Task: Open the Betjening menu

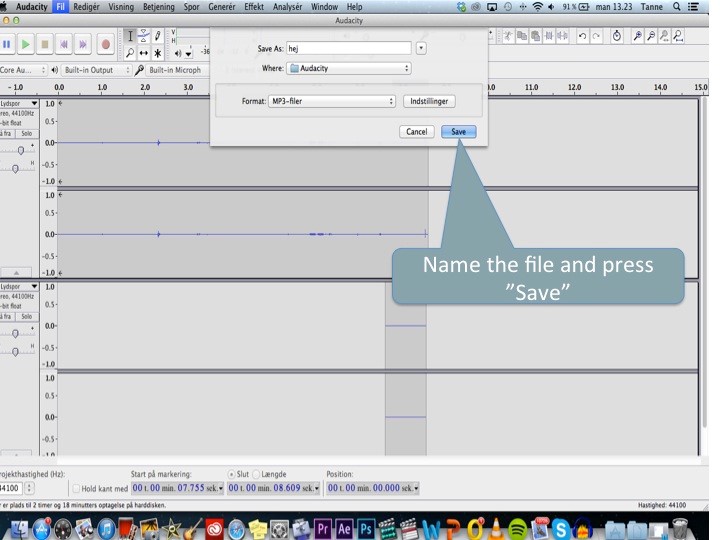Action: [x=159, y=7]
